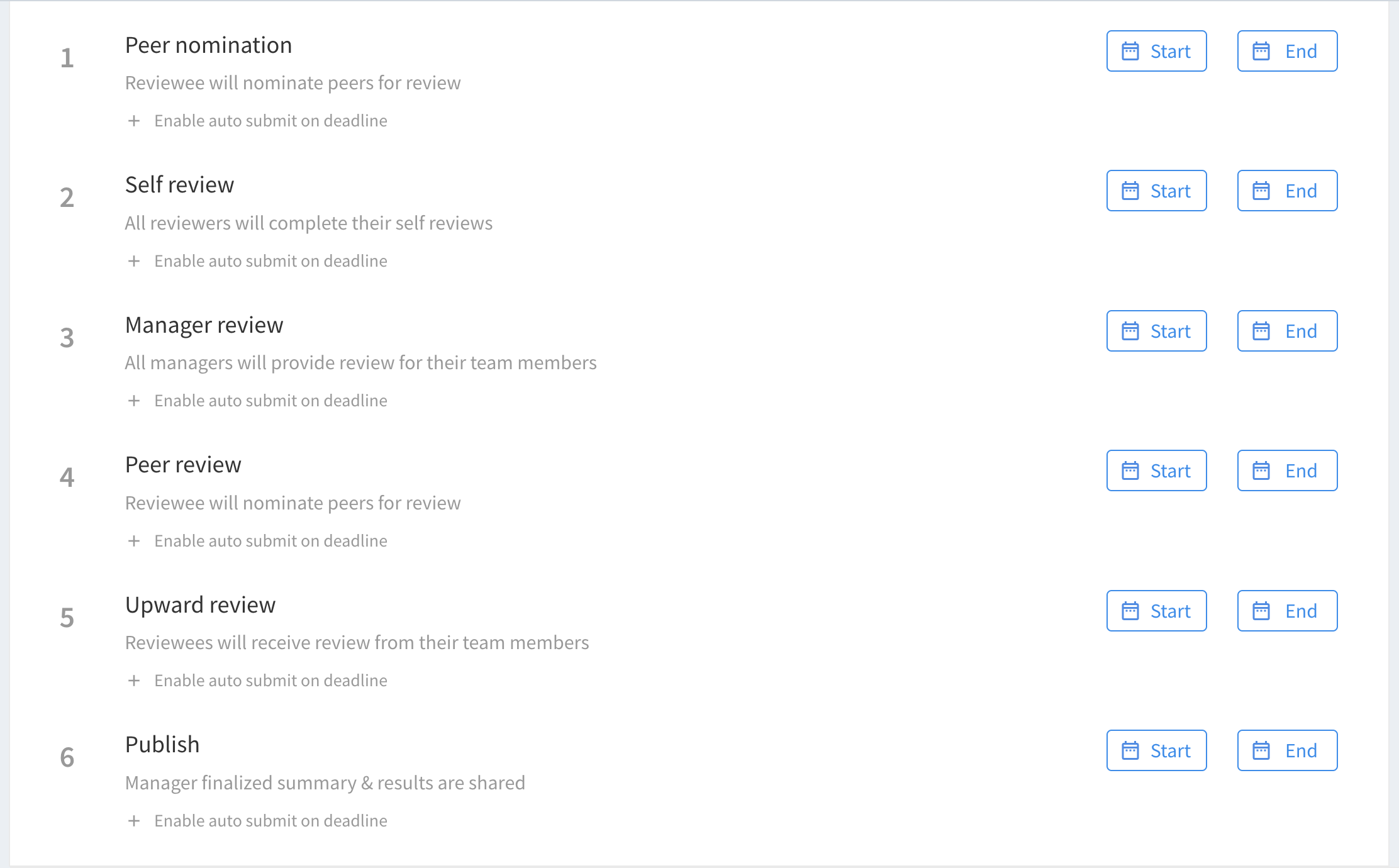Set the Peer nomination End date
This screenshot has height=868, width=1399.
click(1287, 51)
